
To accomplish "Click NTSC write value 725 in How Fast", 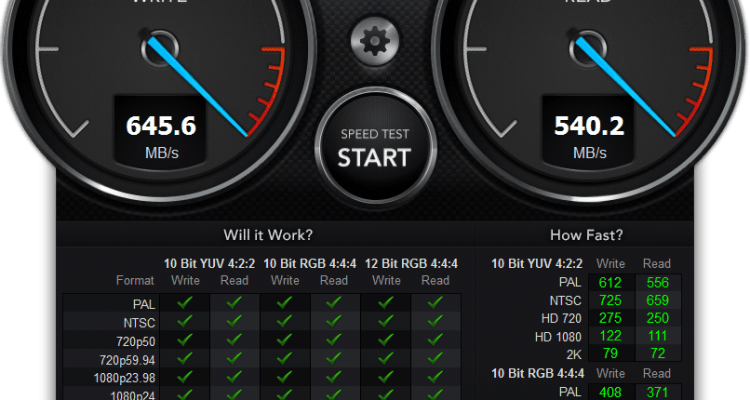I will [x=609, y=301].
